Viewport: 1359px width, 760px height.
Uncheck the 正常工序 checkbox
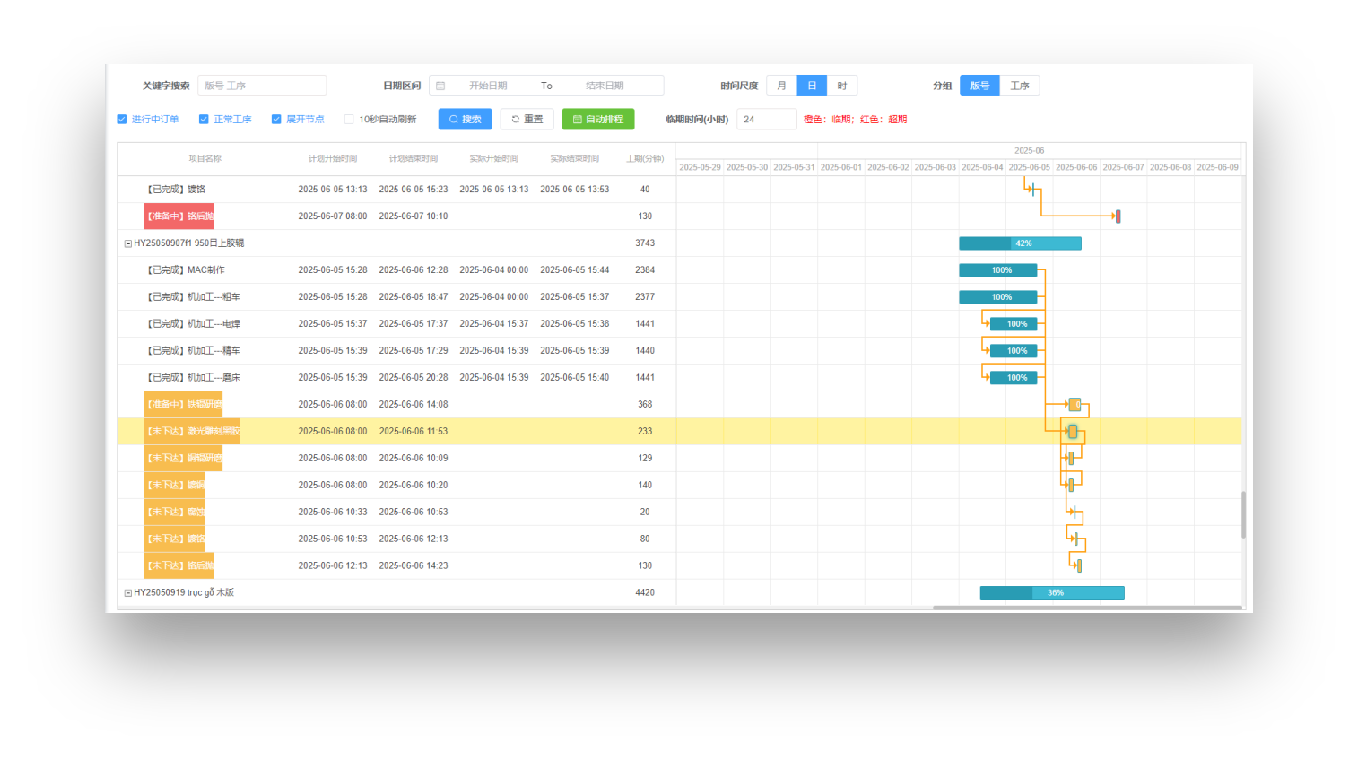pyautogui.click(x=204, y=119)
